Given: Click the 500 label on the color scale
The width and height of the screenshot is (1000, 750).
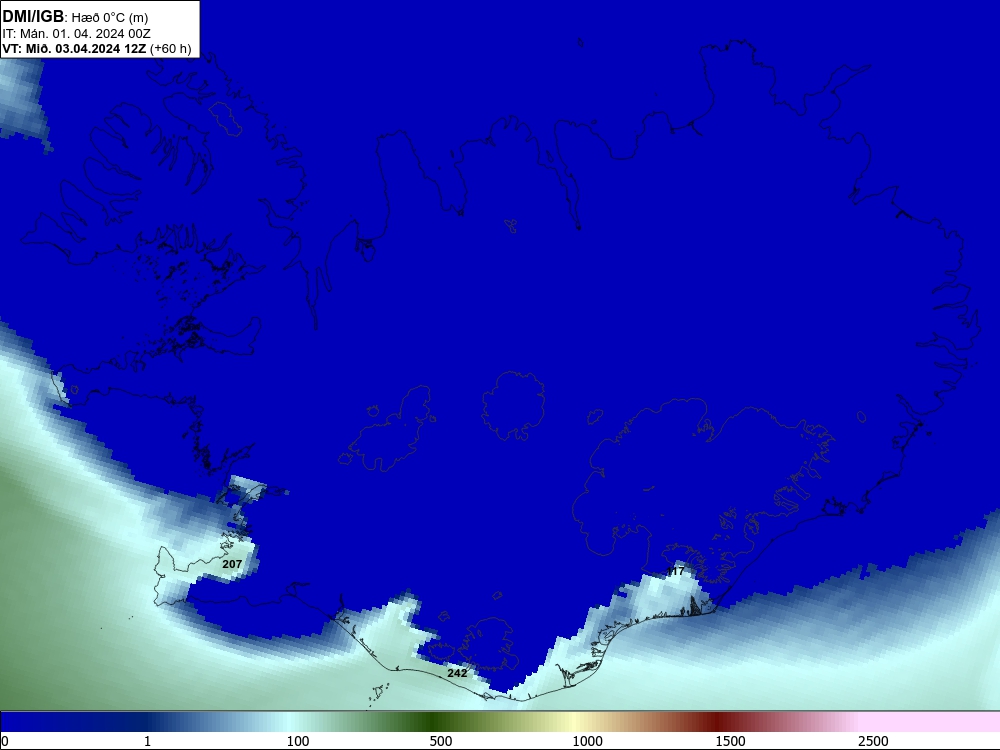Looking at the screenshot, I should [441, 741].
